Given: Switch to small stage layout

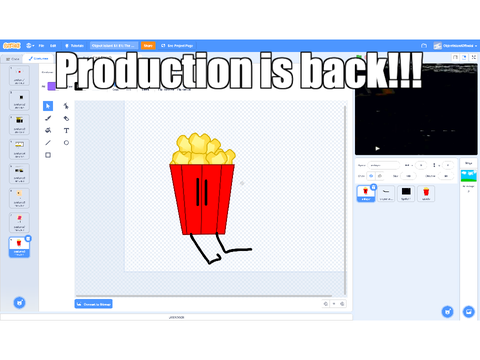Looking at the screenshot, I should (455, 58).
